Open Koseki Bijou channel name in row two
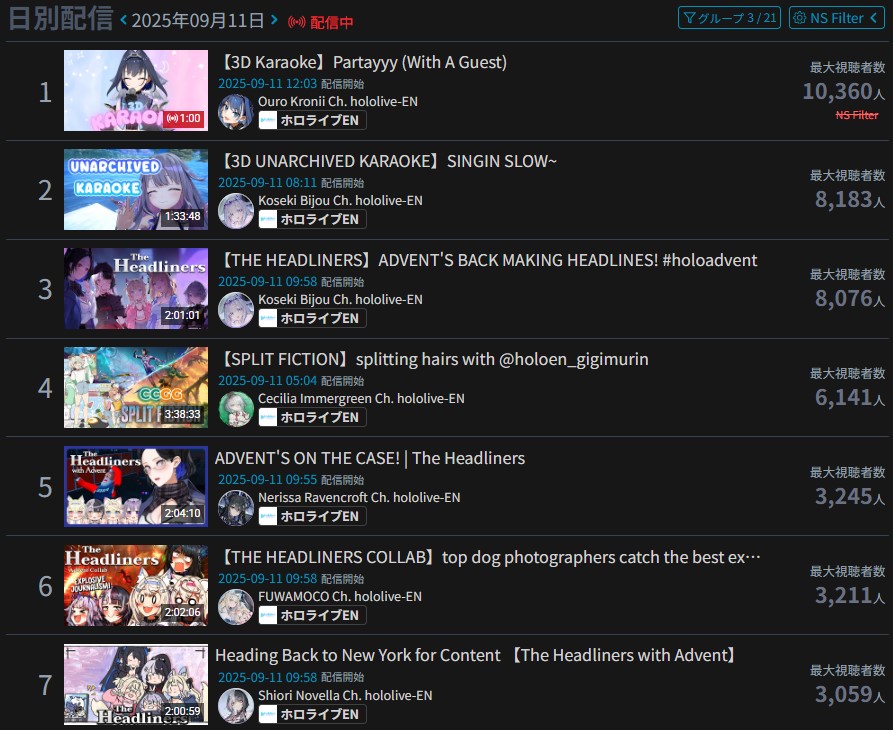893x730 pixels. tap(340, 200)
